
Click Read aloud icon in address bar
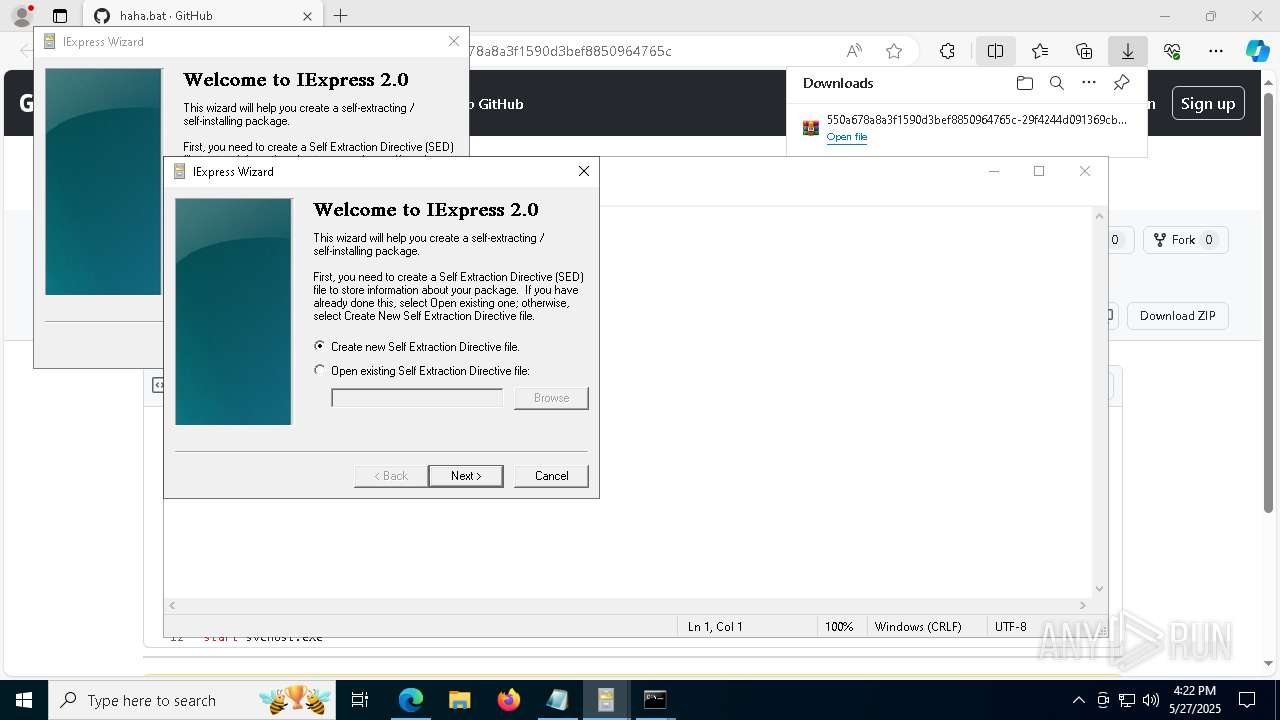click(854, 51)
